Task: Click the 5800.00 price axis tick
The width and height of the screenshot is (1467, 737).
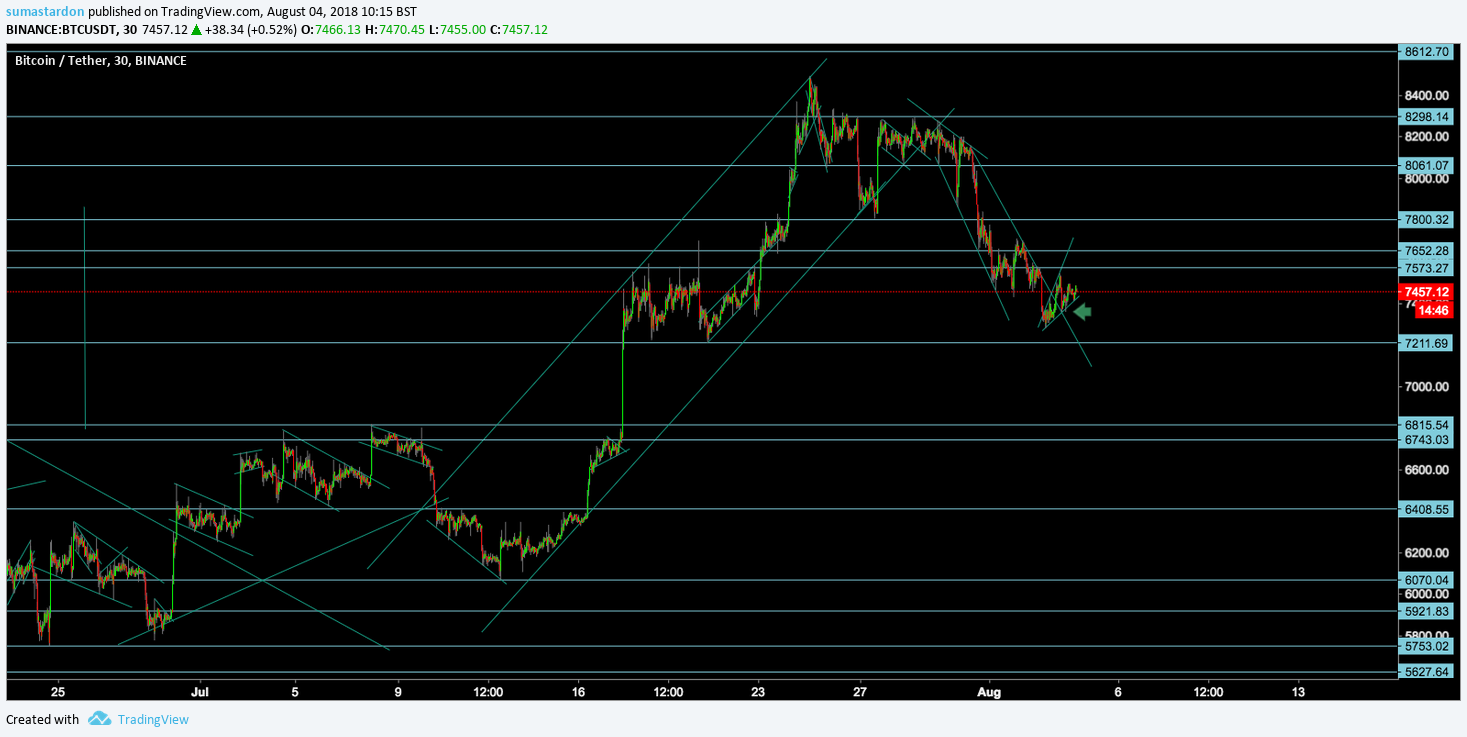Action: tap(1427, 635)
